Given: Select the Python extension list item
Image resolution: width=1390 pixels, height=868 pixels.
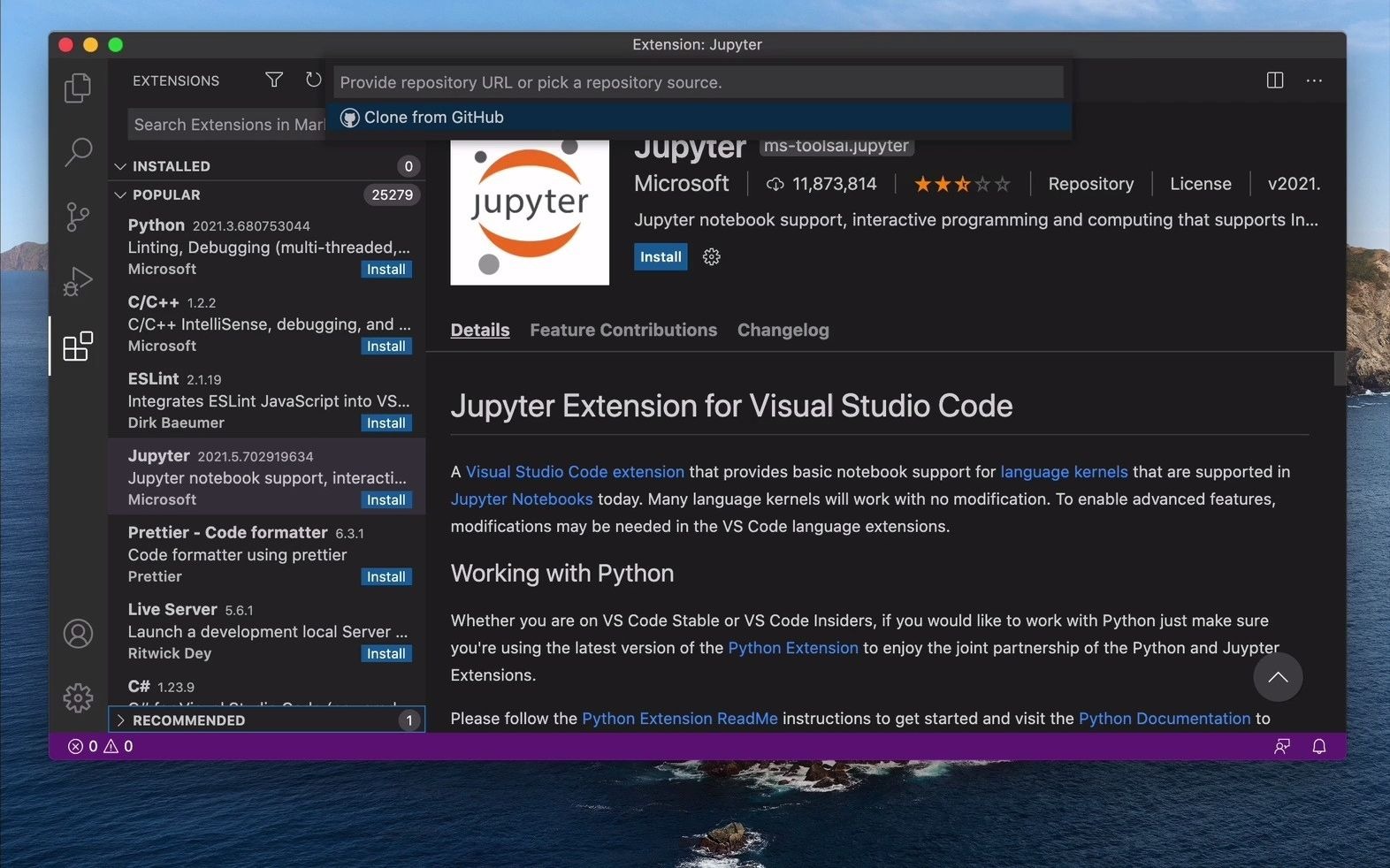Looking at the screenshot, I should (x=266, y=247).
